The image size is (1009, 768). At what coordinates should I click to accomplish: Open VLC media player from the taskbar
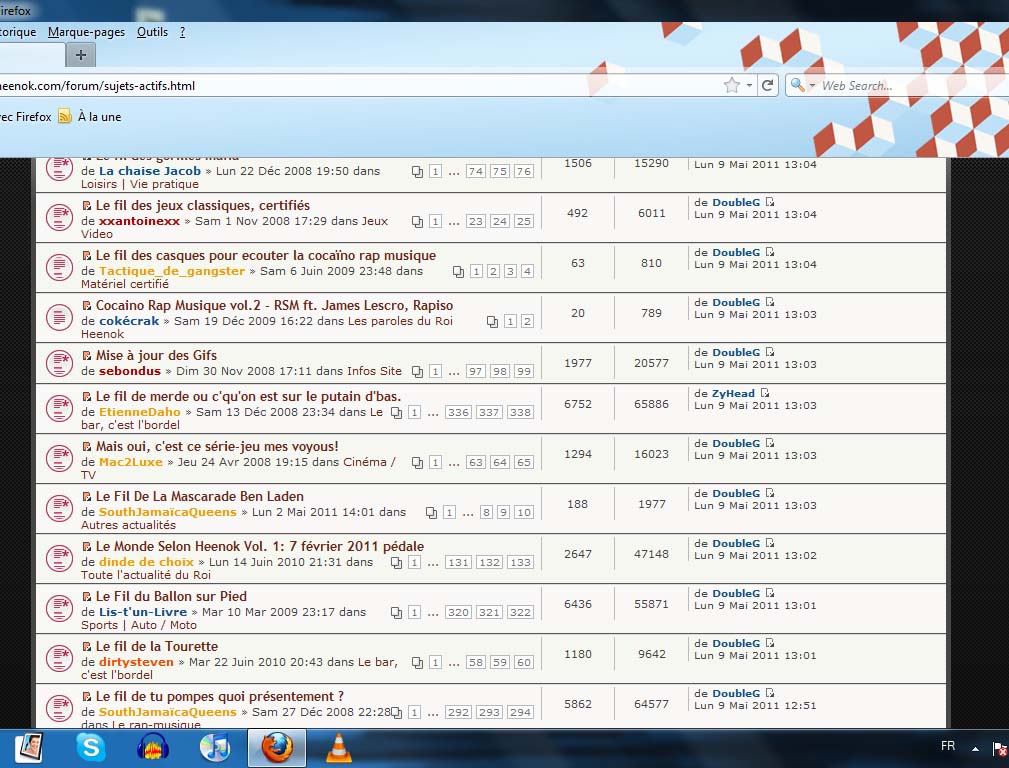[x=339, y=747]
